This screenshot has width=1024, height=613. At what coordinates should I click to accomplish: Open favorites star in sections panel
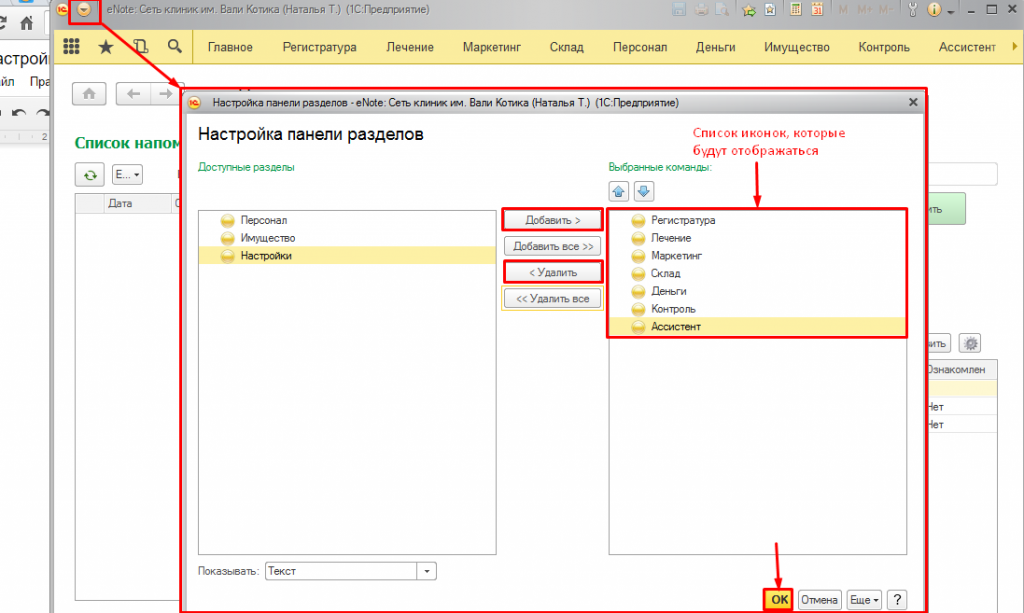[x=106, y=46]
